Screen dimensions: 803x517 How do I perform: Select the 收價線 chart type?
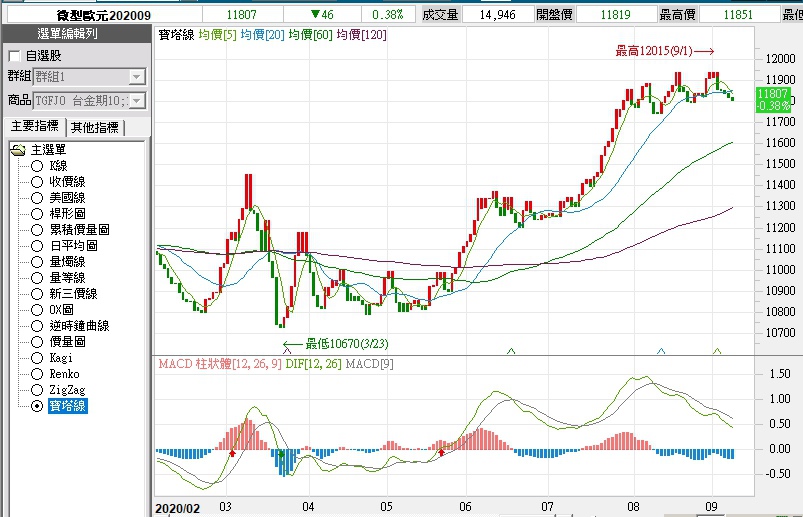(x=37, y=182)
